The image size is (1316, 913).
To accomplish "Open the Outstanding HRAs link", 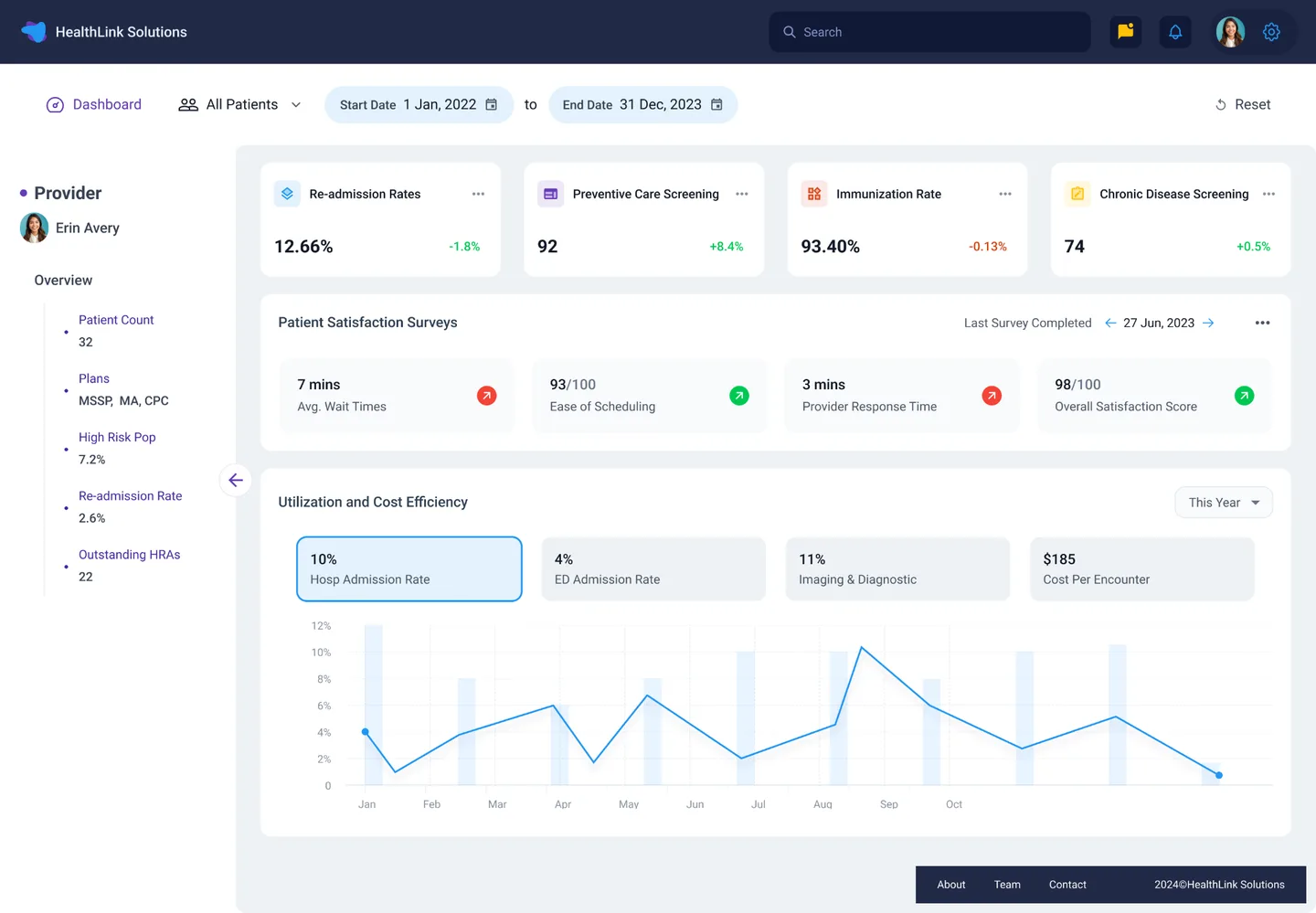I will (x=129, y=554).
